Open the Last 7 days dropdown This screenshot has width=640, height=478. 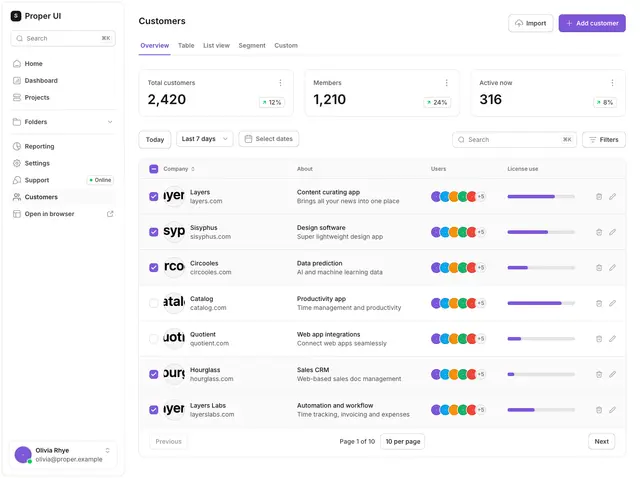coord(204,139)
